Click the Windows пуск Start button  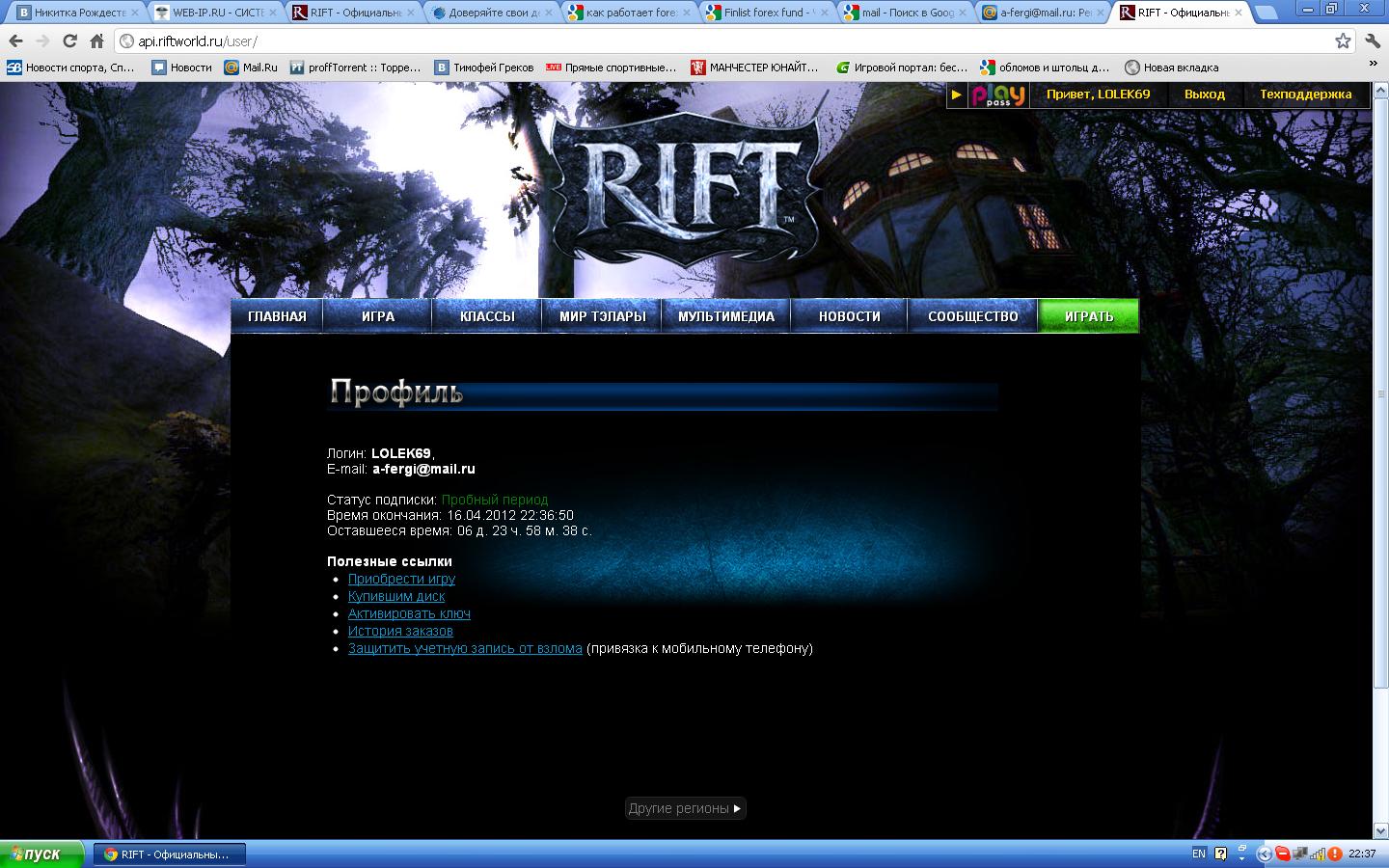[41, 854]
